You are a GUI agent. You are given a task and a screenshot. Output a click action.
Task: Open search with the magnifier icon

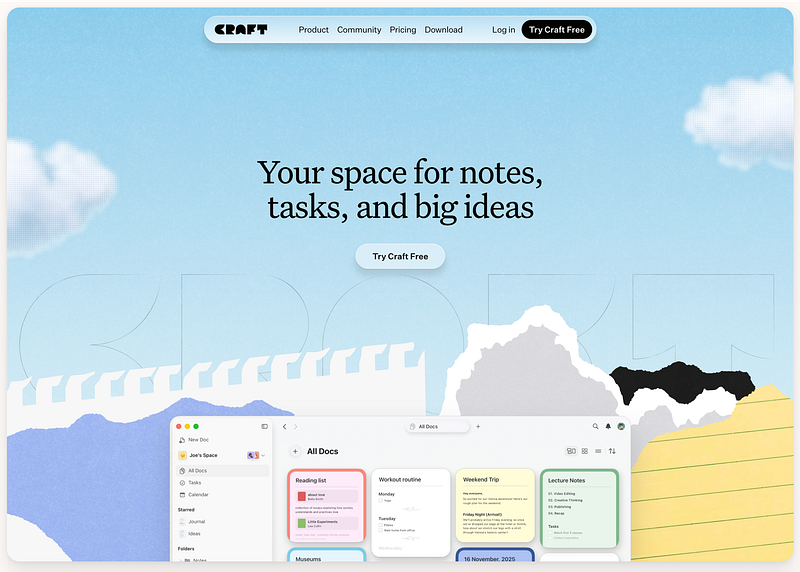595,426
